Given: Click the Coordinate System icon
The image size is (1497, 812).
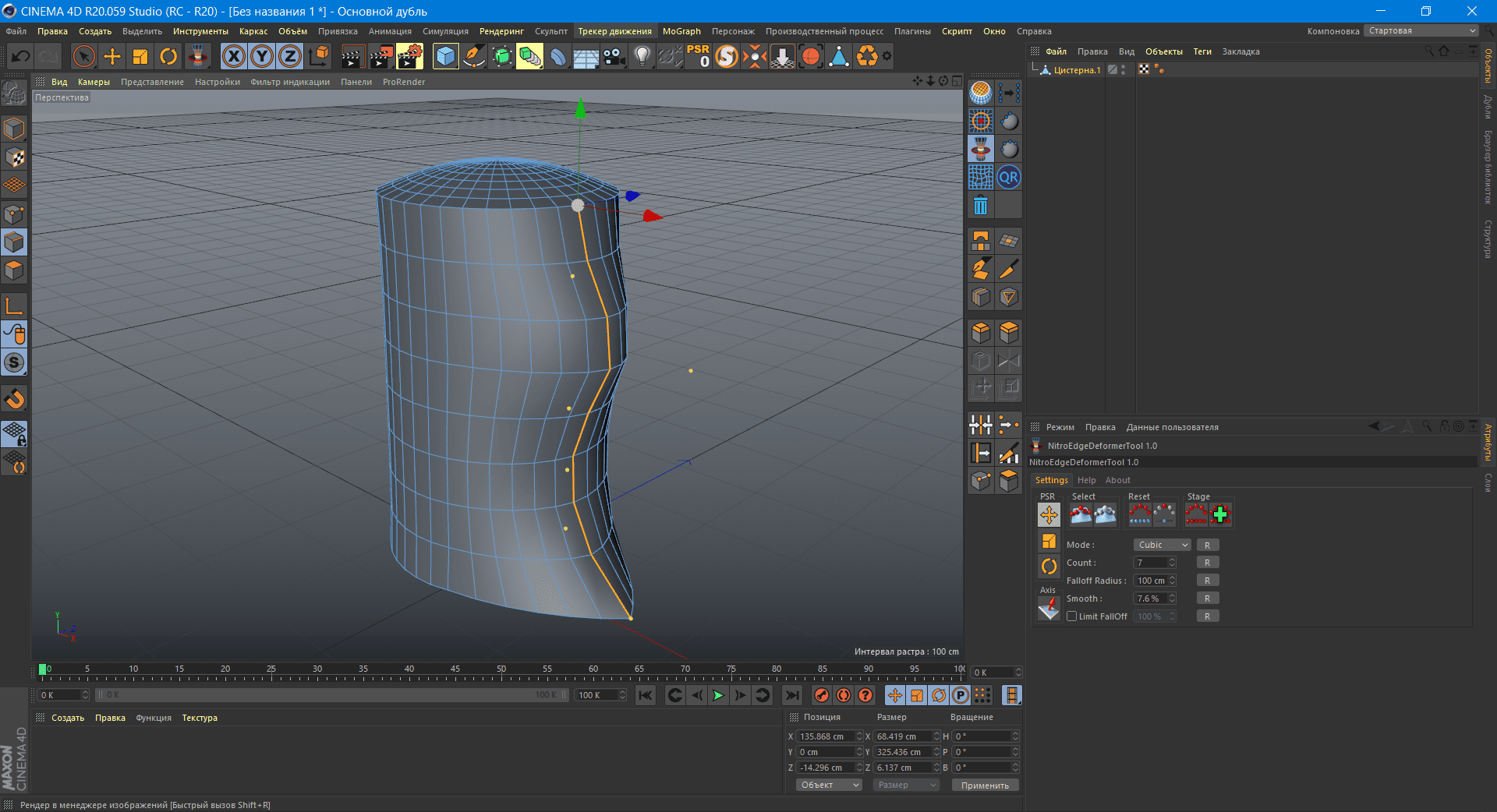Looking at the screenshot, I should [319, 56].
